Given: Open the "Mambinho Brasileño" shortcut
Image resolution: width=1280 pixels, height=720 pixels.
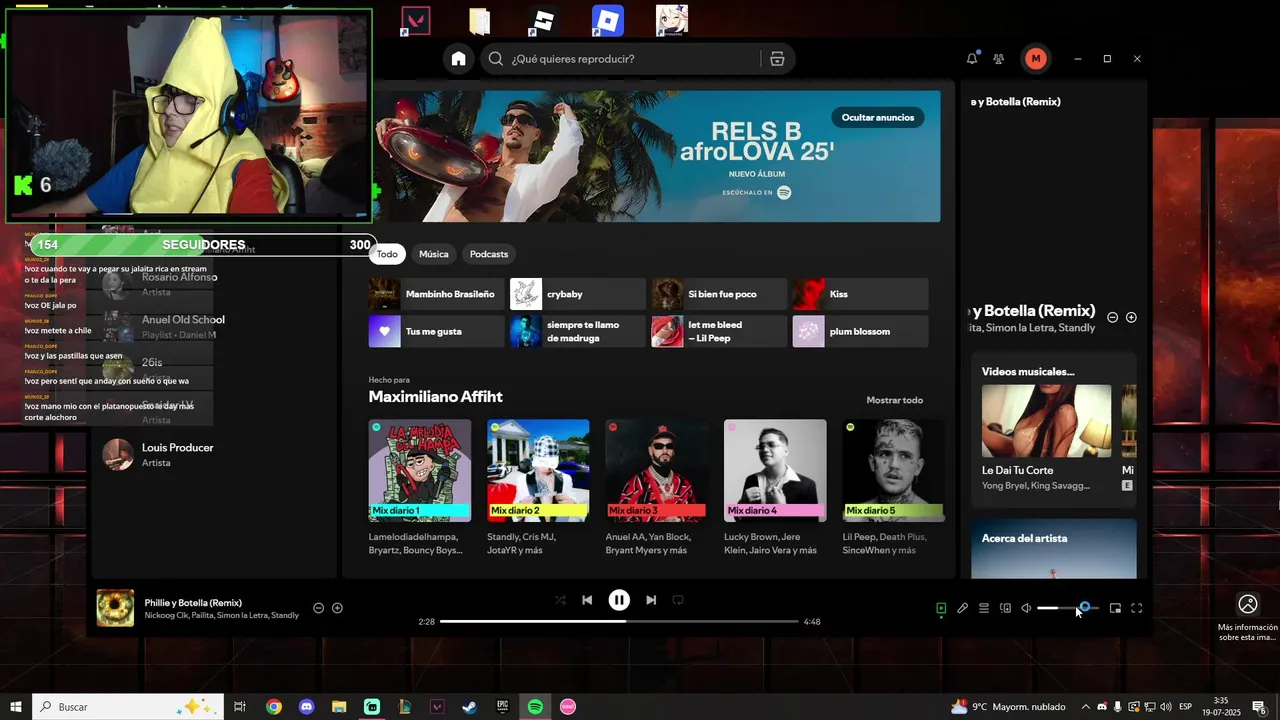Looking at the screenshot, I should (x=436, y=294).
